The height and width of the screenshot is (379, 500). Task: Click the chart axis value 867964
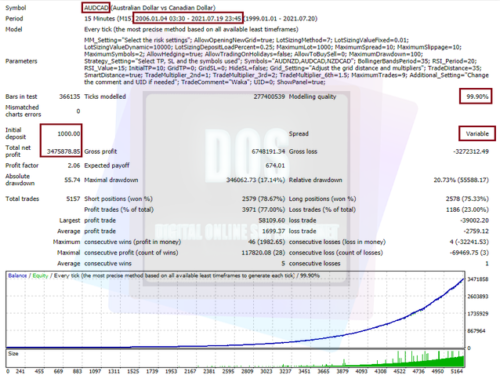477,331
